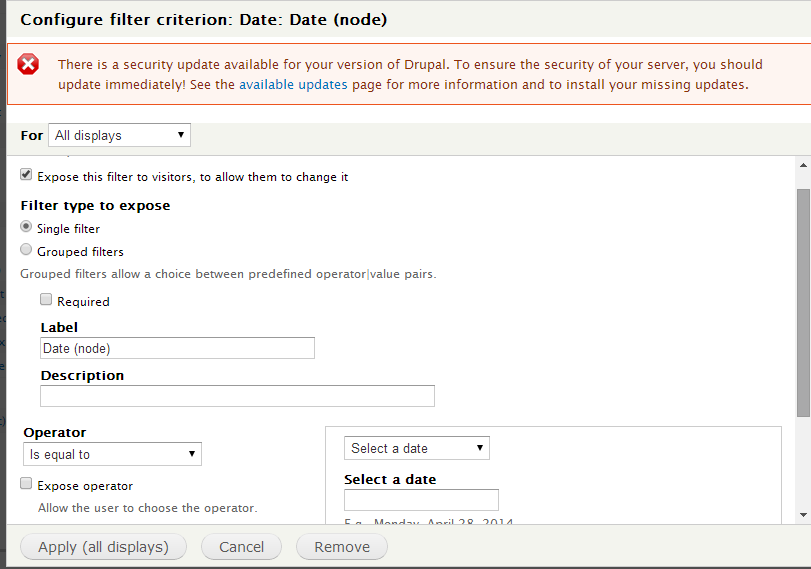This screenshot has width=811, height=569.
Task: Select the Single filter radio button
Action: tap(26, 227)
